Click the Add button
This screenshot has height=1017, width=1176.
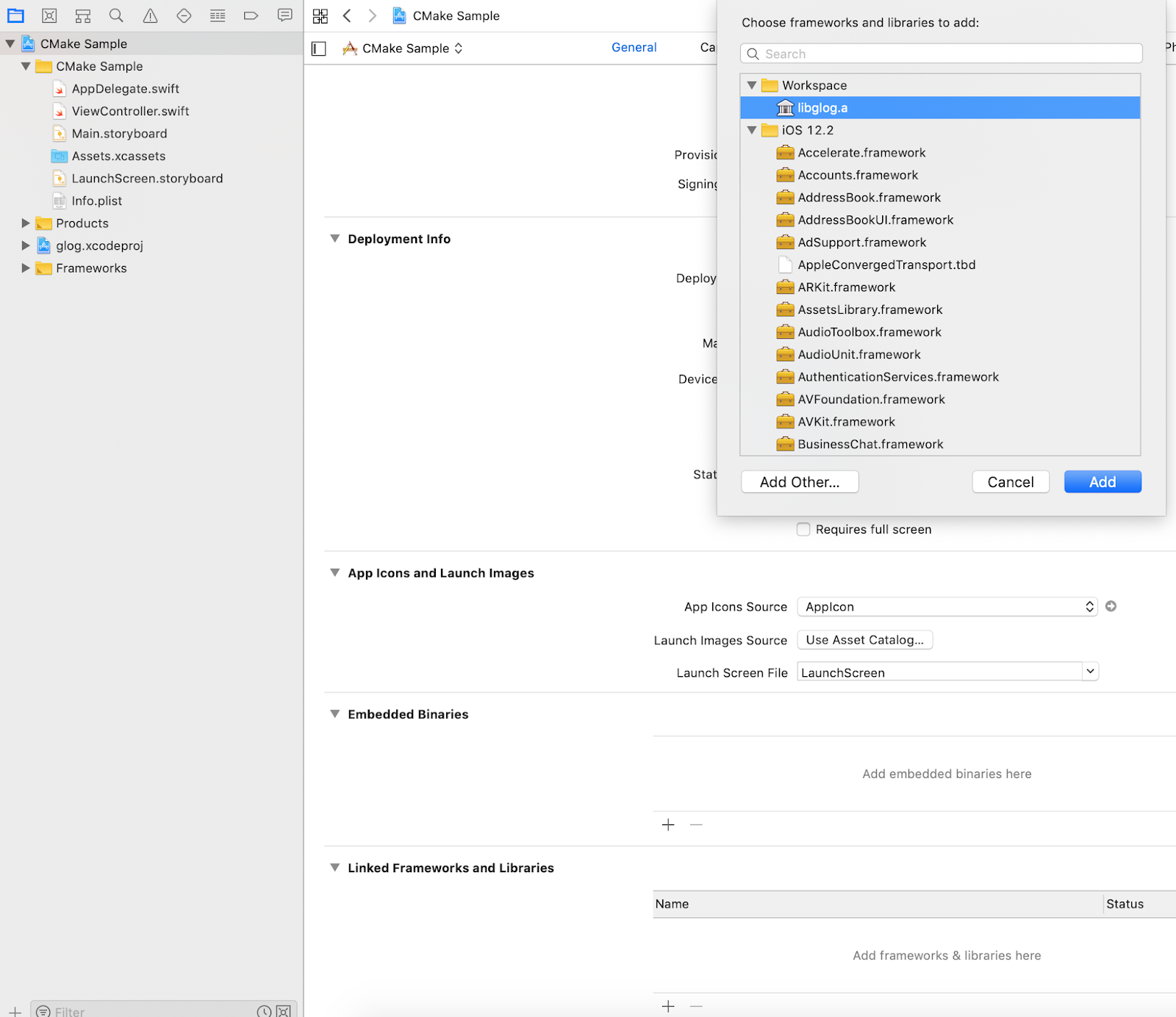tap(1102, 482)
